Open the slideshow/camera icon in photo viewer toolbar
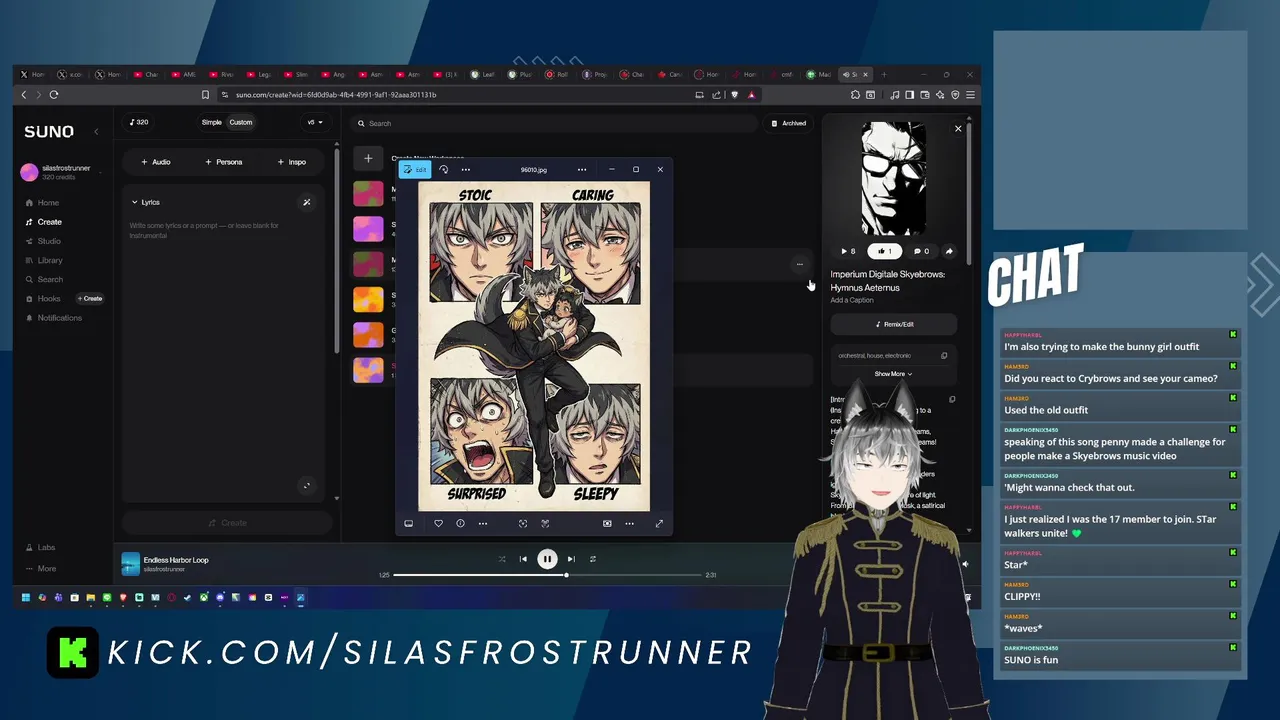This screenshot has height=720, width=1280. pyautogui.click(x=607, y=523)
